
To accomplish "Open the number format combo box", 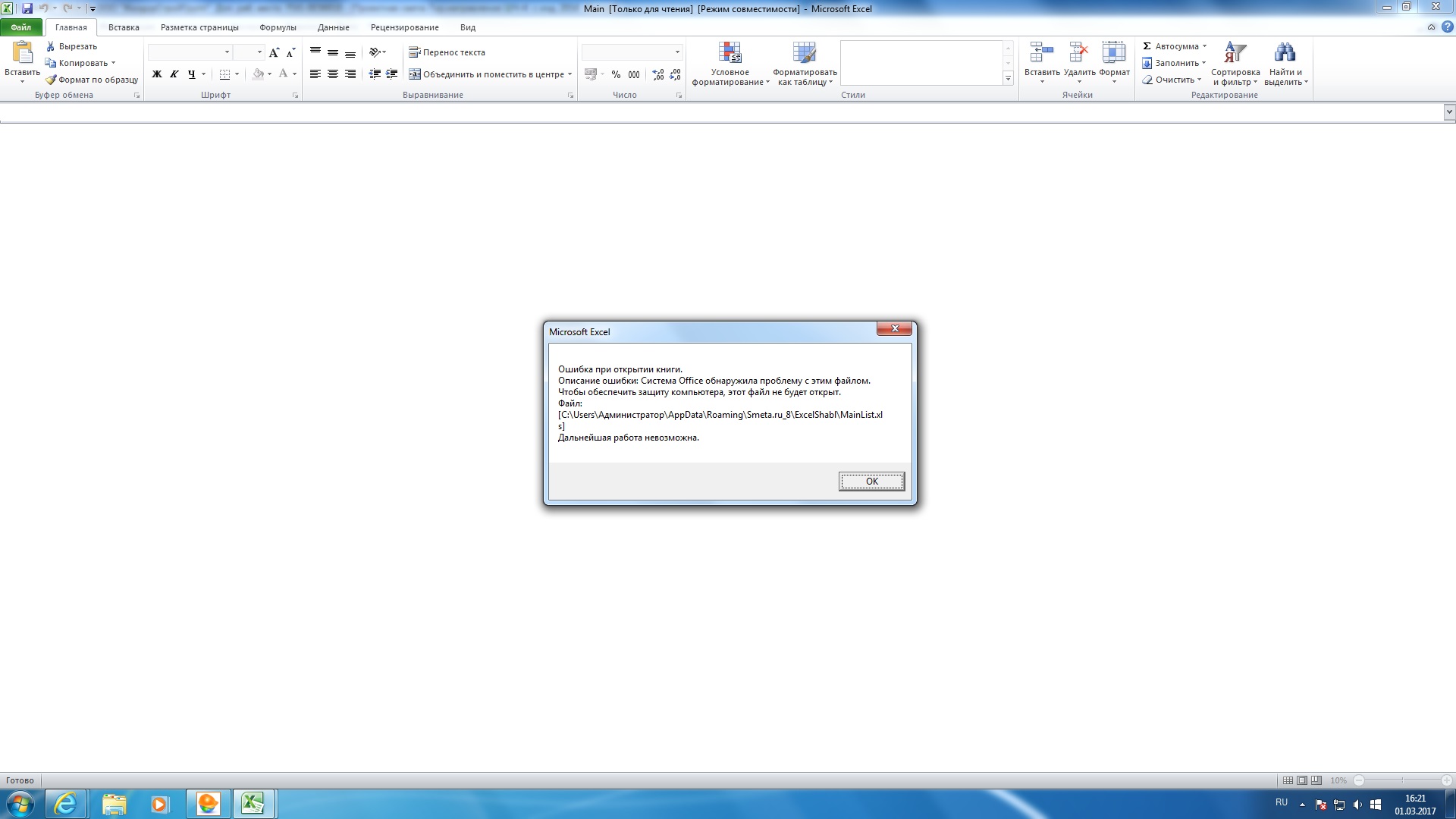I will [x=632, y=52].
